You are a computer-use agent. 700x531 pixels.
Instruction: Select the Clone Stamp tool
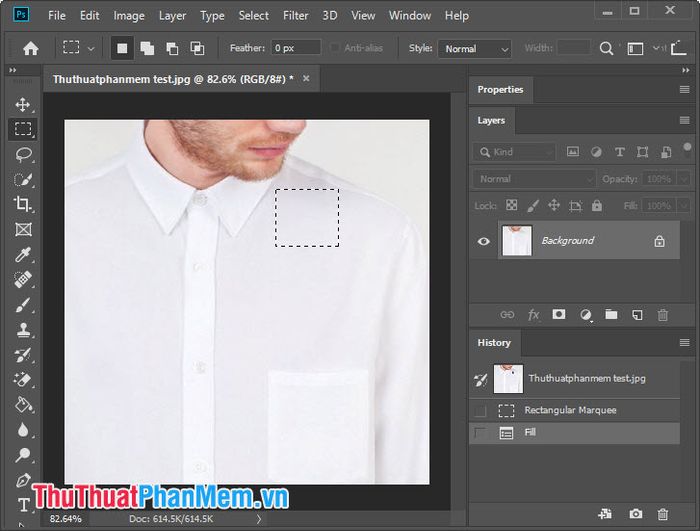(23, 330)
